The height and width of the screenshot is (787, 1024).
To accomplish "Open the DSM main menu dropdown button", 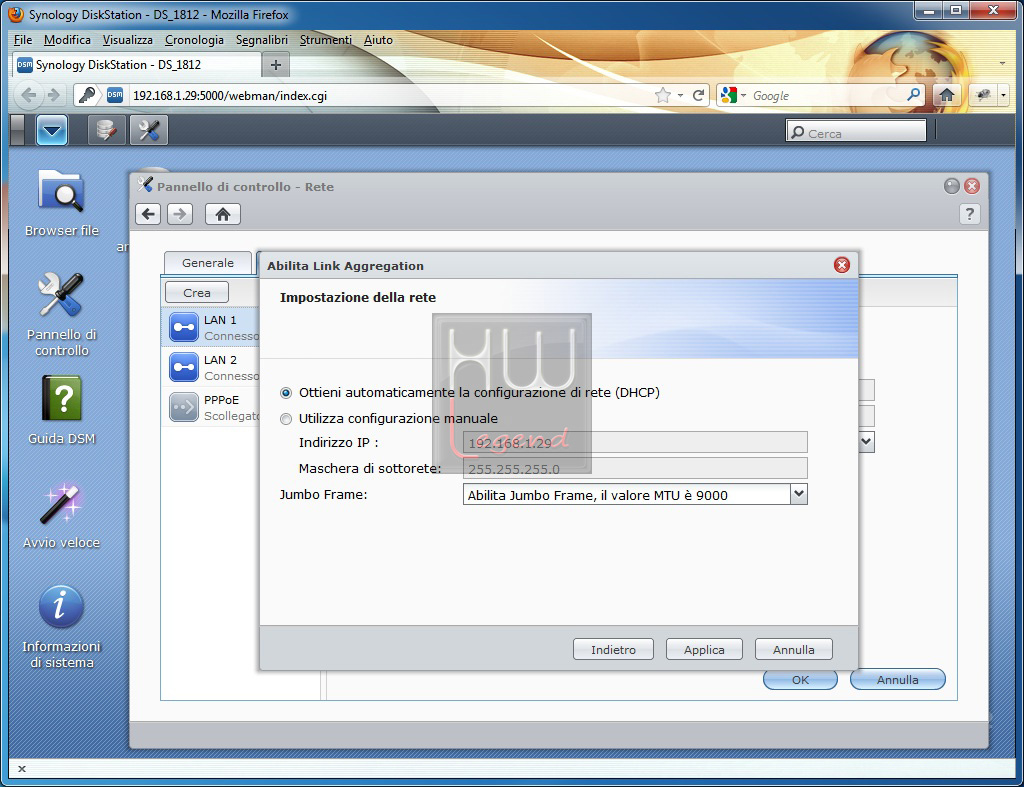I will tap(52, 130).
